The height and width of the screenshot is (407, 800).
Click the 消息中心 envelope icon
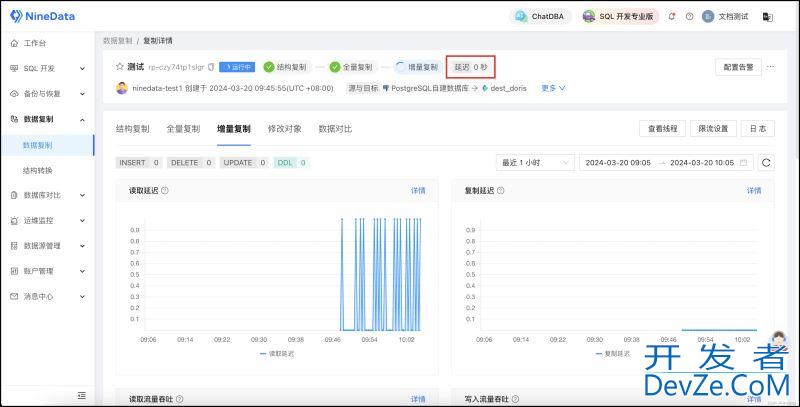pos(14,296)
